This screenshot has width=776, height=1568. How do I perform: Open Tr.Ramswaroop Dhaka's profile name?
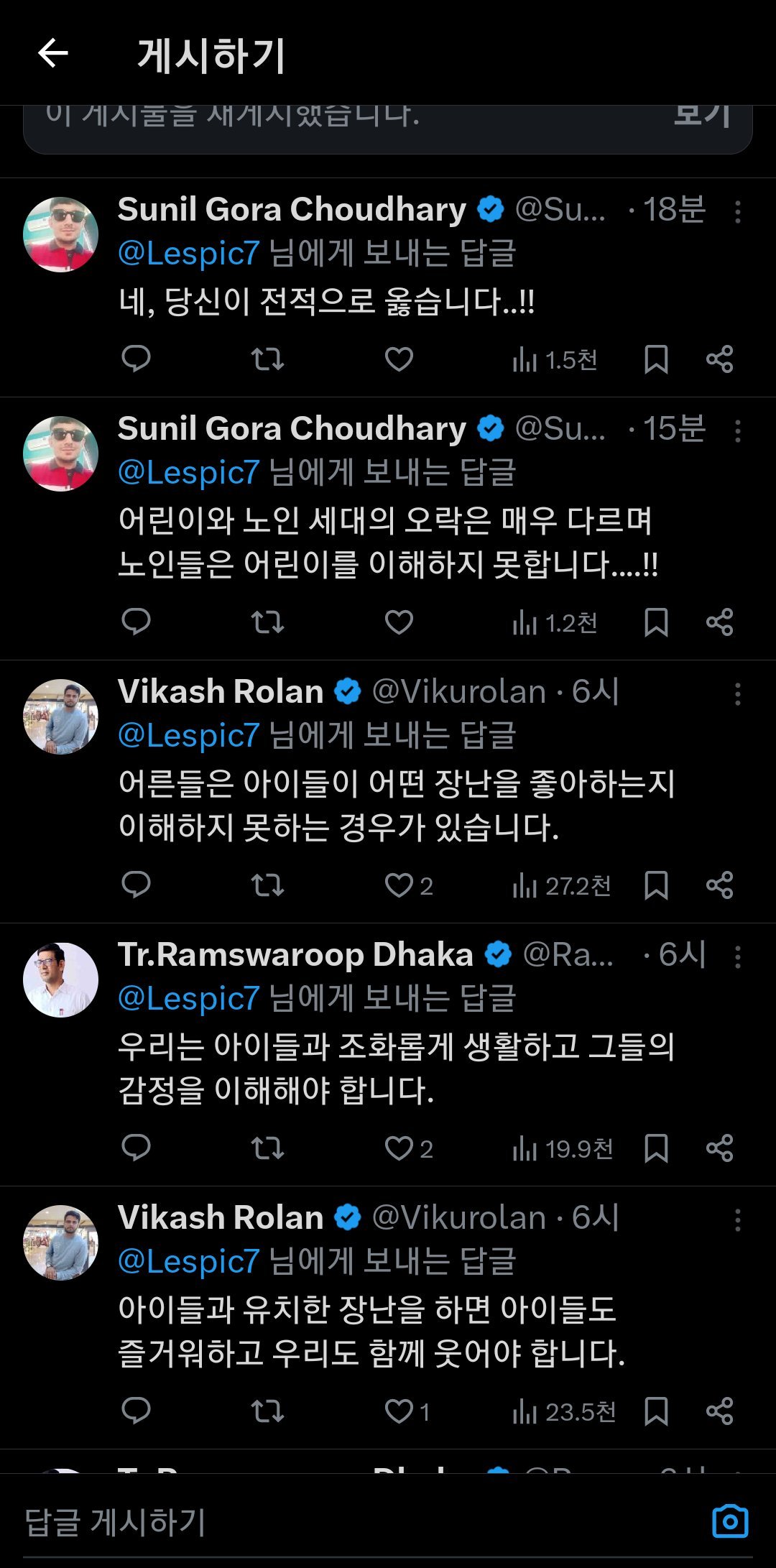click(x=295, y=955)
